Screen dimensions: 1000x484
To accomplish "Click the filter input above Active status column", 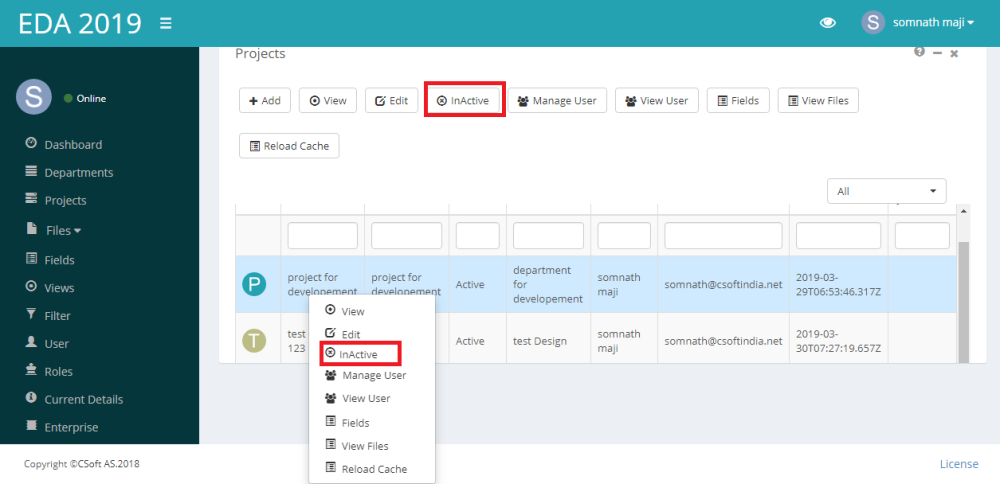I will 478,235.
